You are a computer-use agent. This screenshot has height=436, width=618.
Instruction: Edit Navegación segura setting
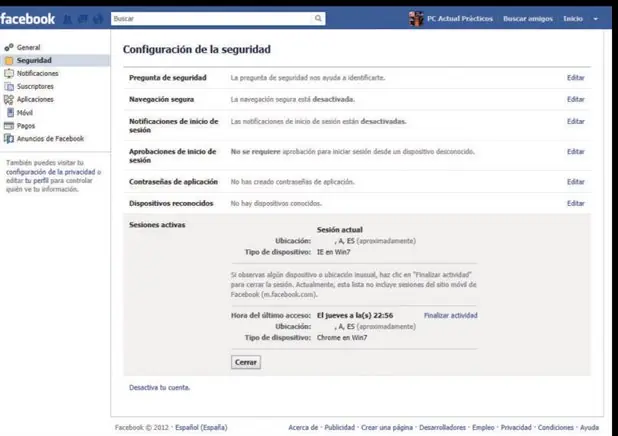click(575, 99)
